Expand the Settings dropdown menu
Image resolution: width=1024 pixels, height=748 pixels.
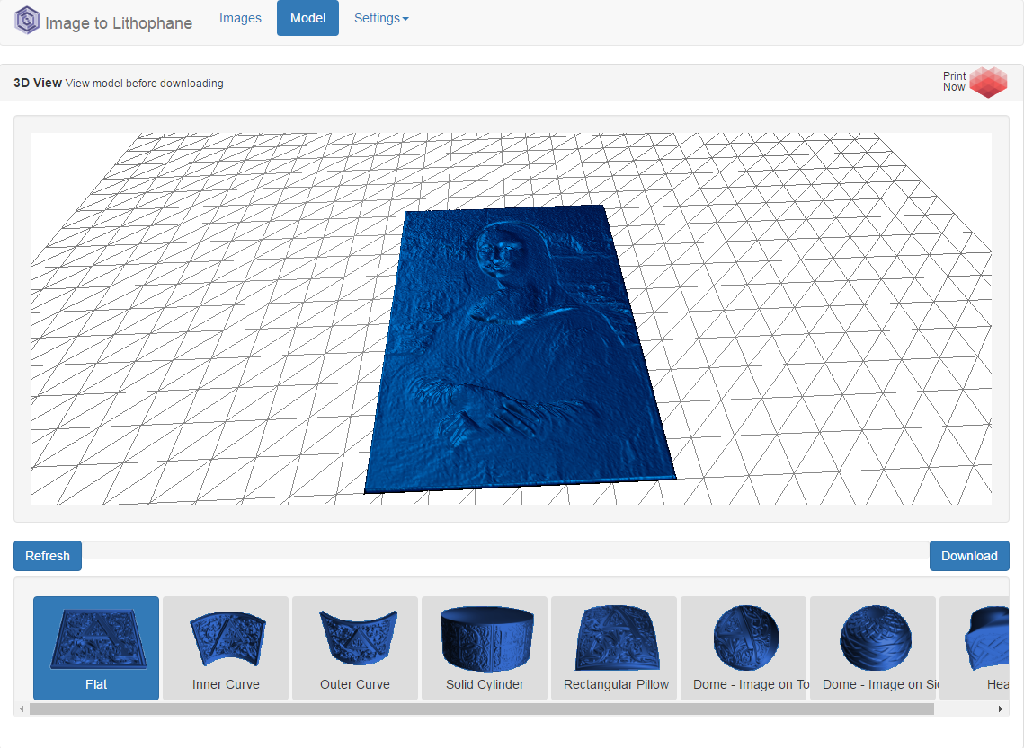coord(381,18)
